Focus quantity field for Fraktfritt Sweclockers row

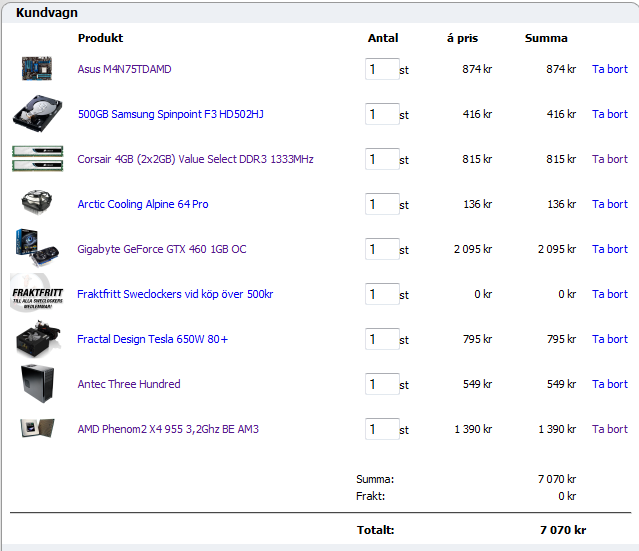click(x=381, y=294)
